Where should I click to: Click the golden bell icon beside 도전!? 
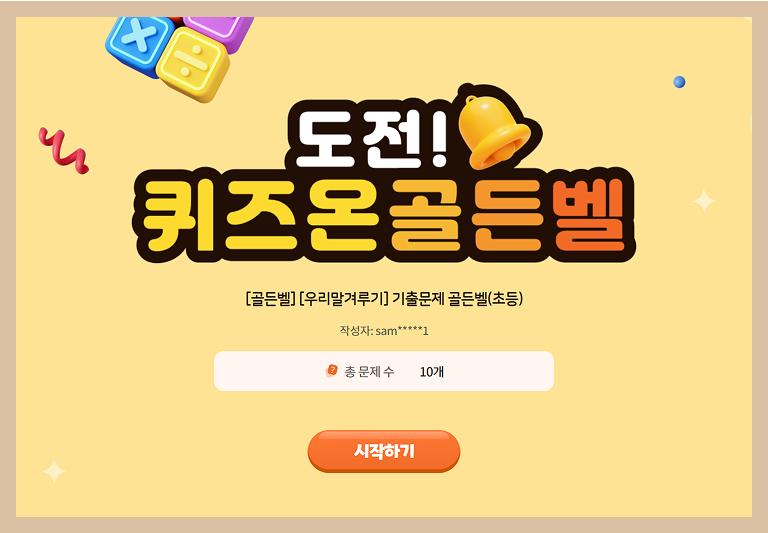coord(494,131)
